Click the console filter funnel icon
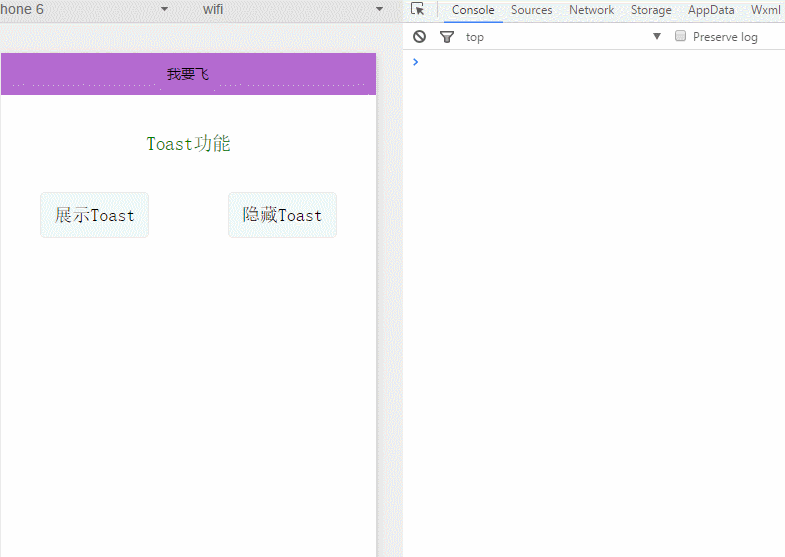 point(447,37)
